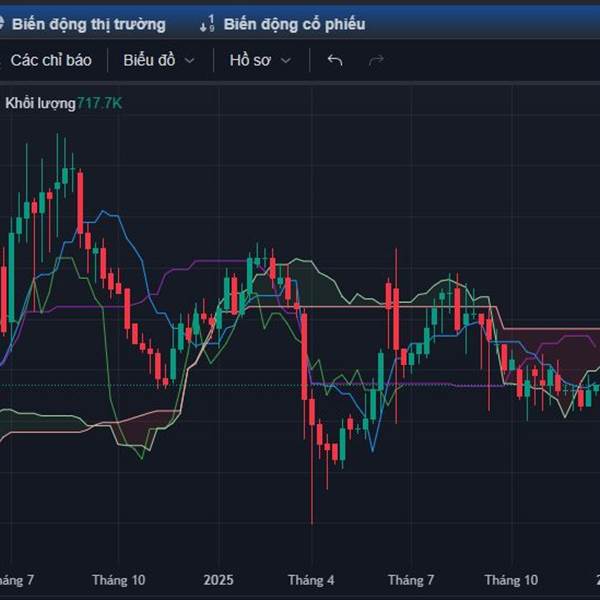
Task: Click the 2025 time axis label
Action: point(218,580)
